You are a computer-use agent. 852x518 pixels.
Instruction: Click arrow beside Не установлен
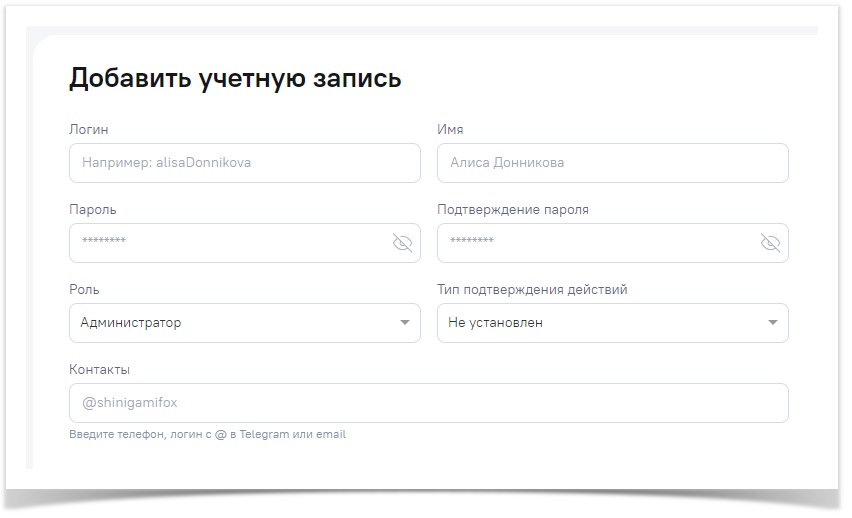click(x=773, y=323)
